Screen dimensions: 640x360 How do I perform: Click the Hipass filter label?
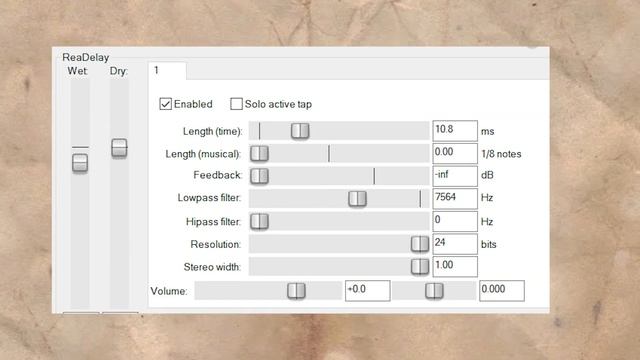[213, 222]
